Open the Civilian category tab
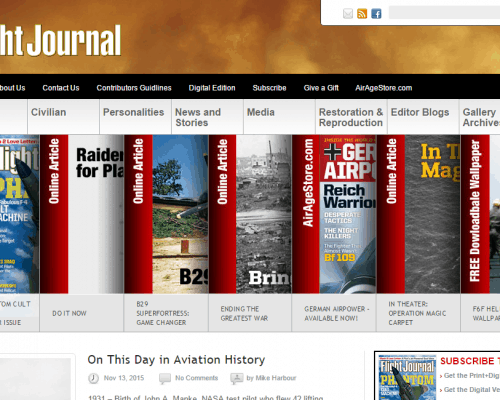The image size is (500, 400). [x=63, y=117]
